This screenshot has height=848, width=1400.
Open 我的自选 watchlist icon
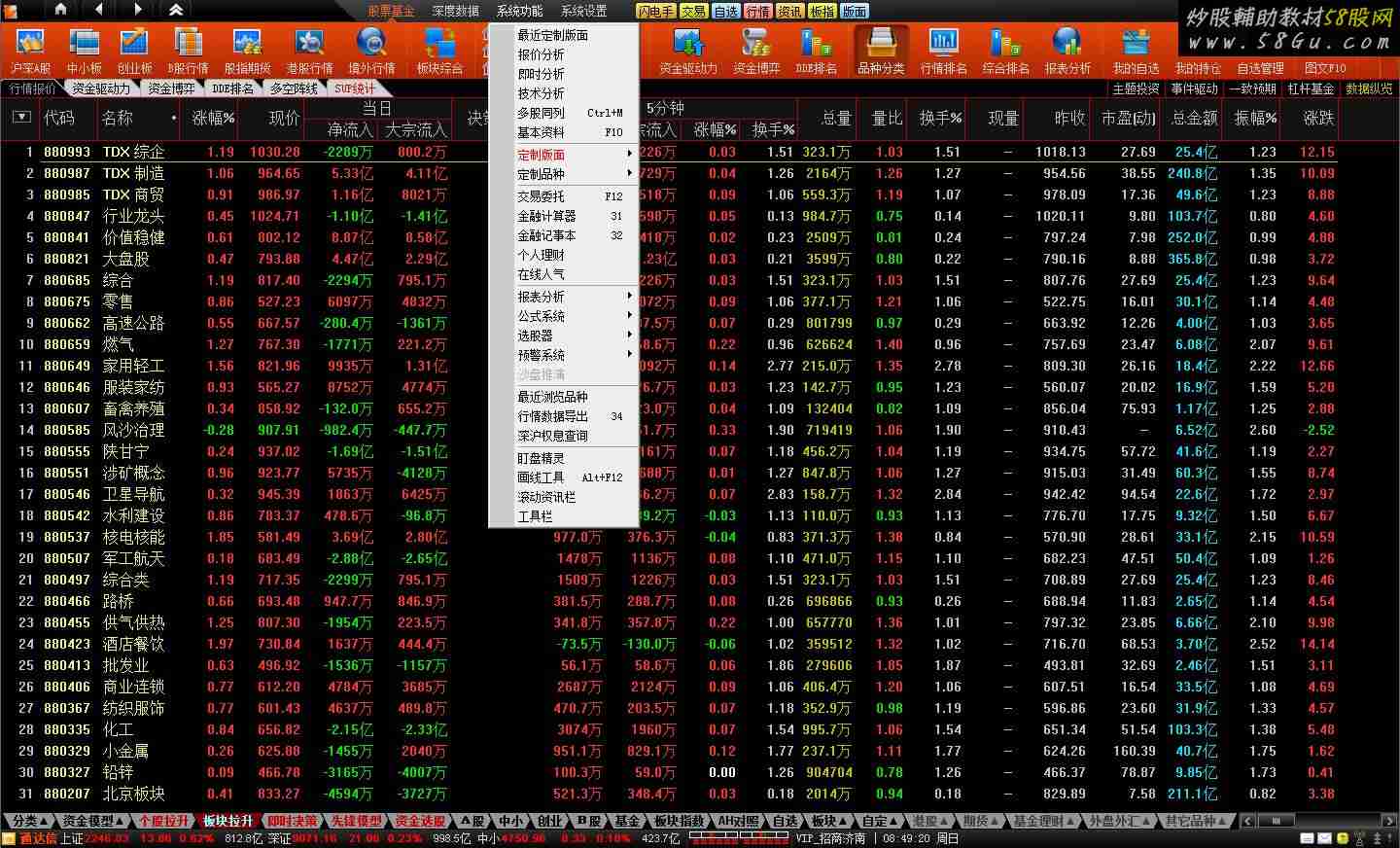coord(1136,51)
